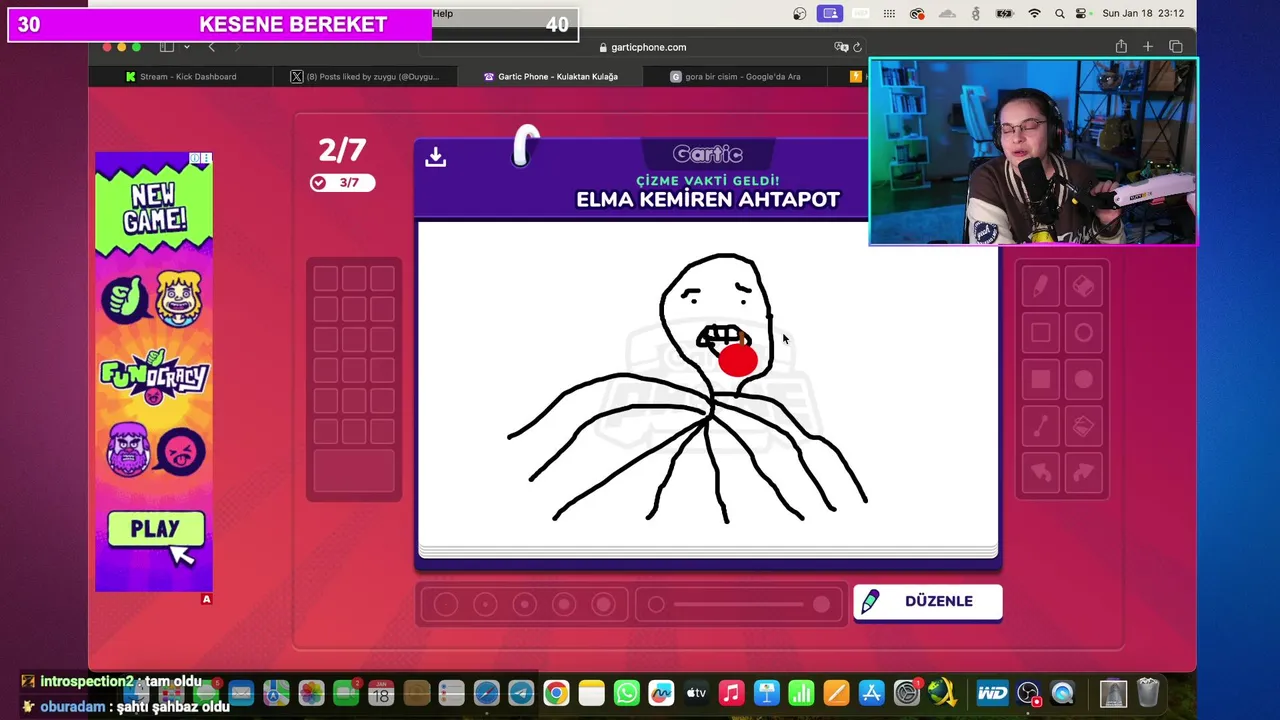
Task: Launch WhatsApp from the dock
Action: (x=627, y=692)
